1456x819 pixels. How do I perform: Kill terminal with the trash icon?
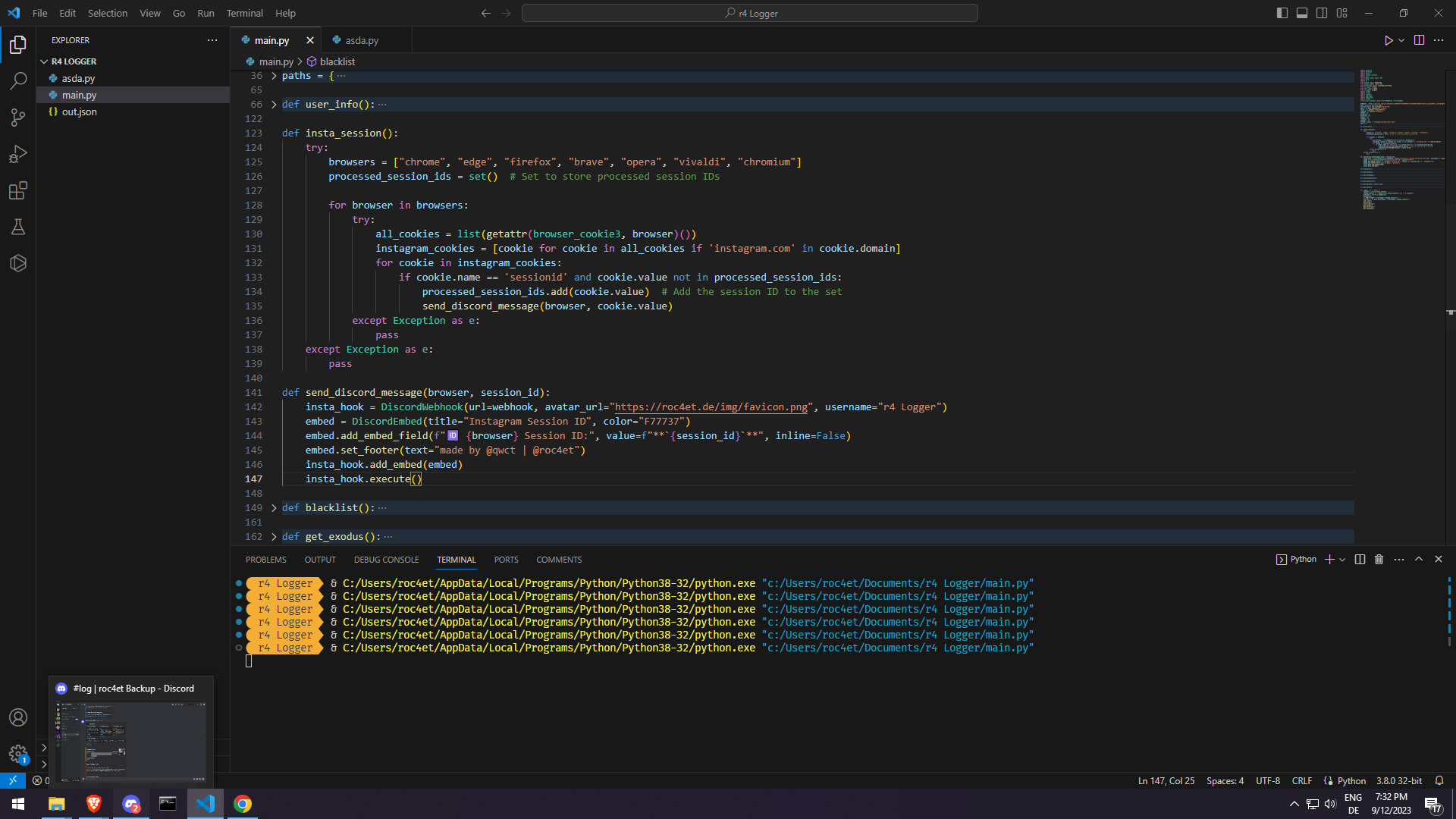pos(1379,560)
